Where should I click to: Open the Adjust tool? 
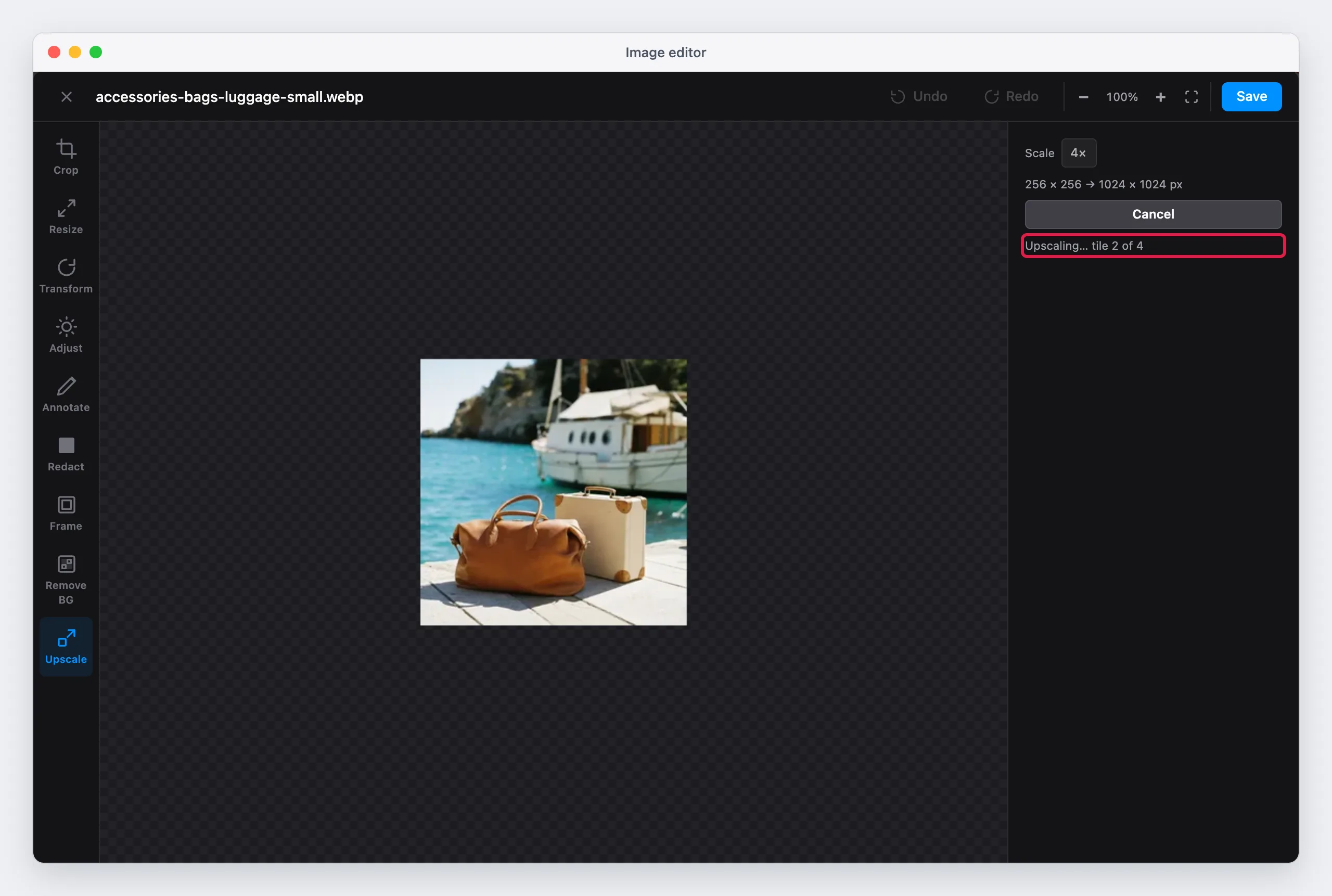tap(66, 336)
